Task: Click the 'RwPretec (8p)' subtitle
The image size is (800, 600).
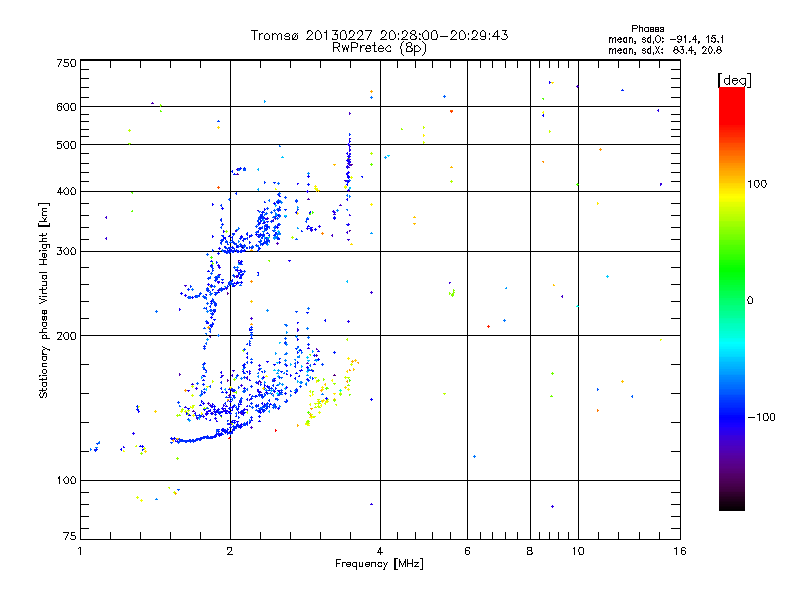Action: [x=380, y=48]
